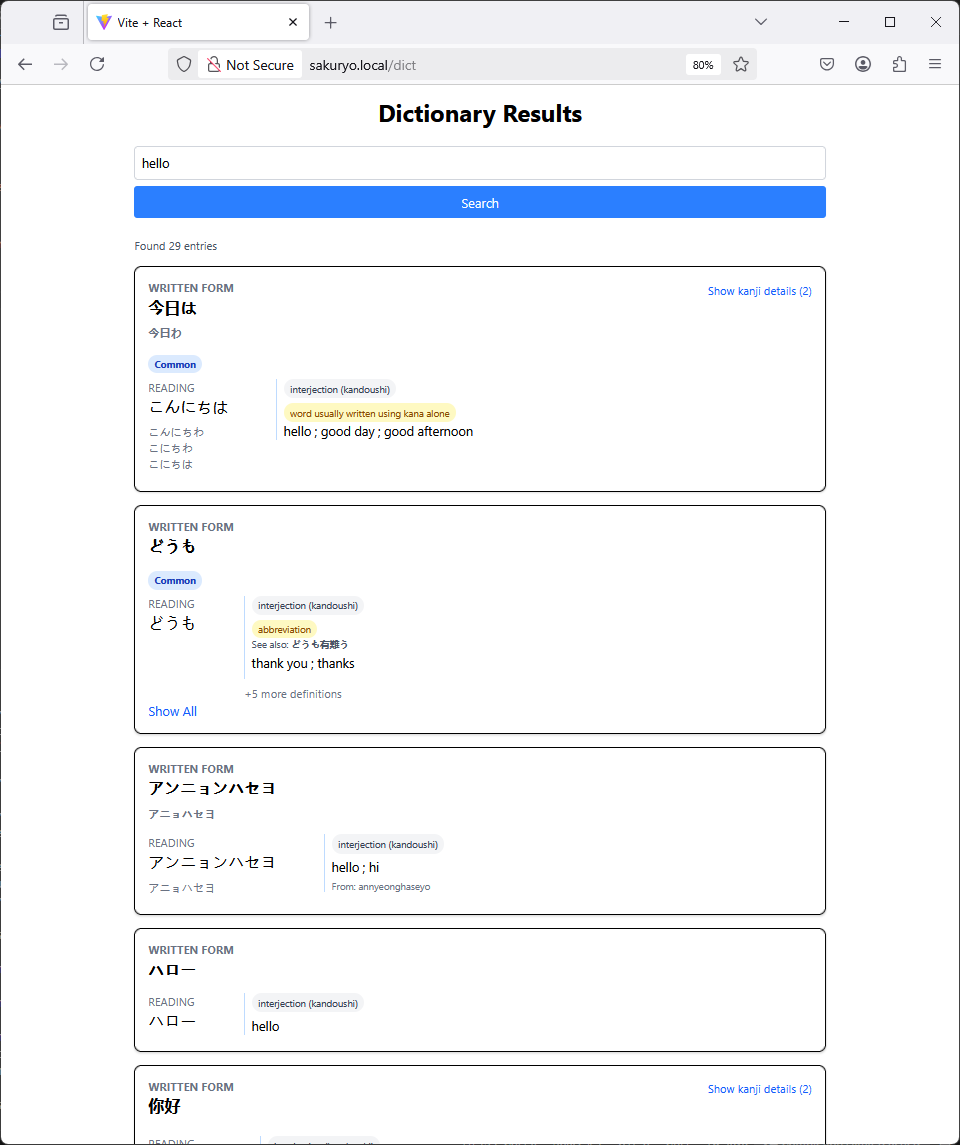The width and height of the screenshot is (963, 1145).
Task: Expand kanji details for 今日は entry
Action: point(759,291)
